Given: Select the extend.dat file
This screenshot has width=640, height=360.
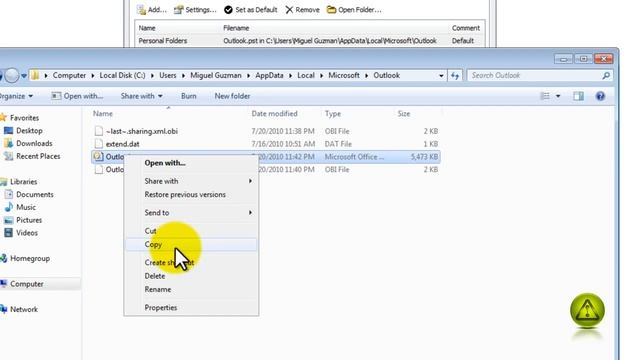Looking at the screenshot, I should [122, 144].
